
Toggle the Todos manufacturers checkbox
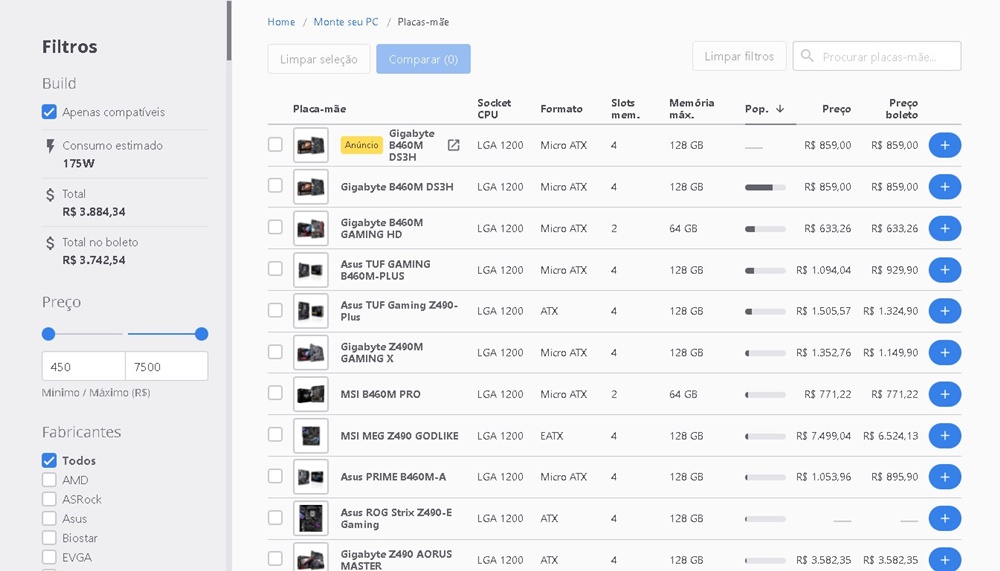click(49, 460)
